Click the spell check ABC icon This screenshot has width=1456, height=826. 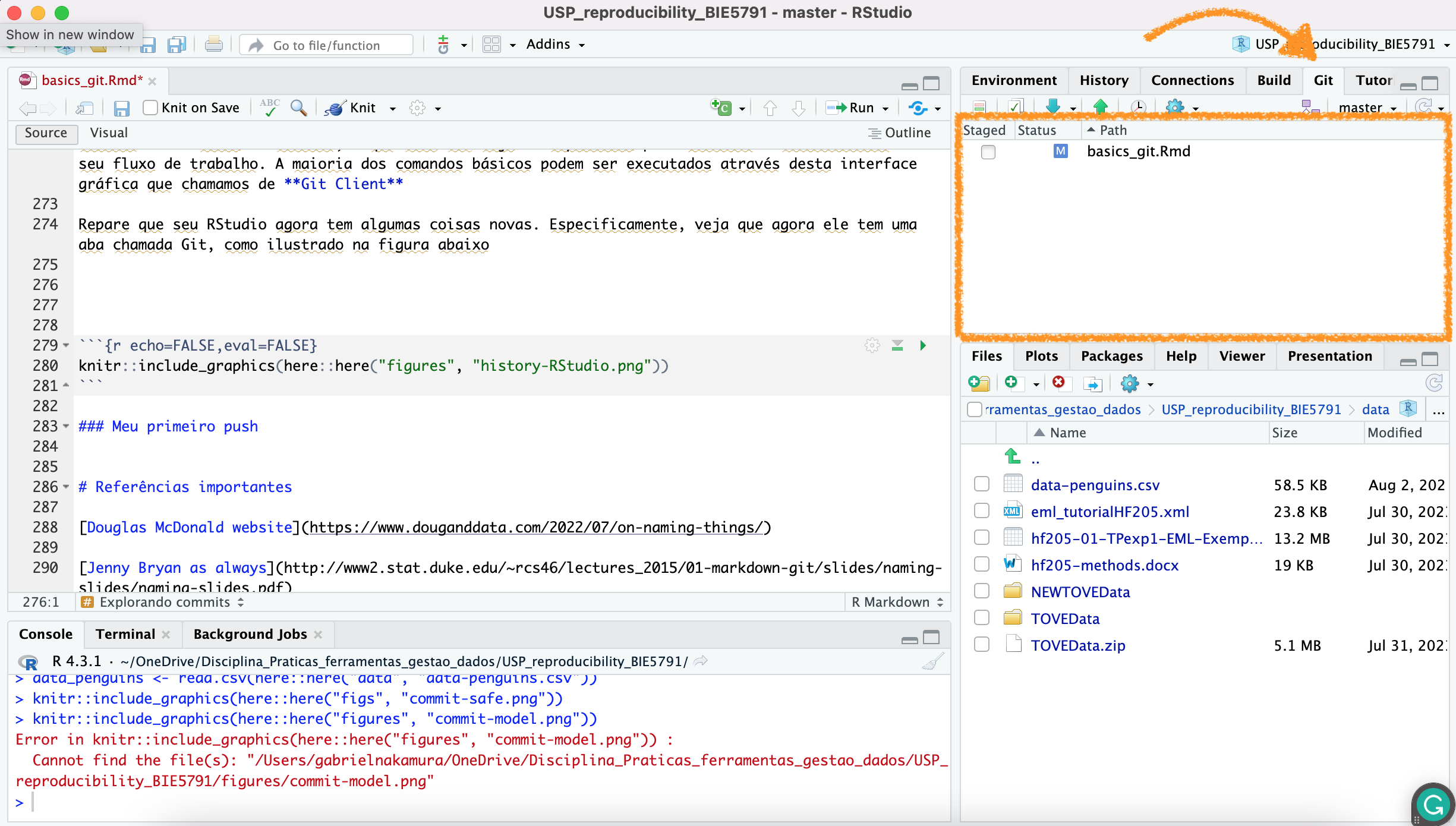click(x=270, y=108)
